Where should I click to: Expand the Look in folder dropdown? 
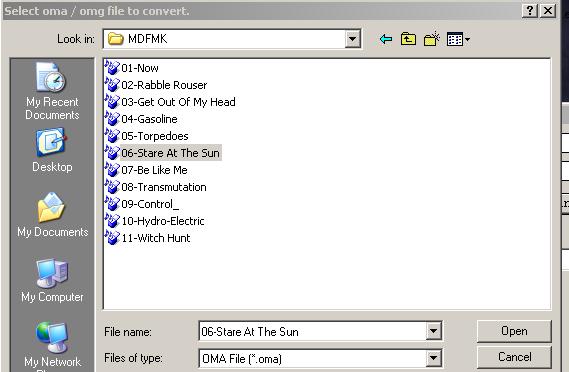[x=352, y=38]
